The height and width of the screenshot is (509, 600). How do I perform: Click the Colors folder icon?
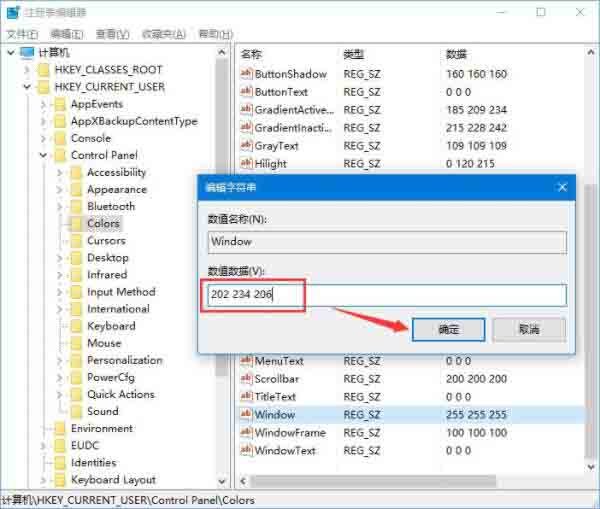tap(76, 224)
